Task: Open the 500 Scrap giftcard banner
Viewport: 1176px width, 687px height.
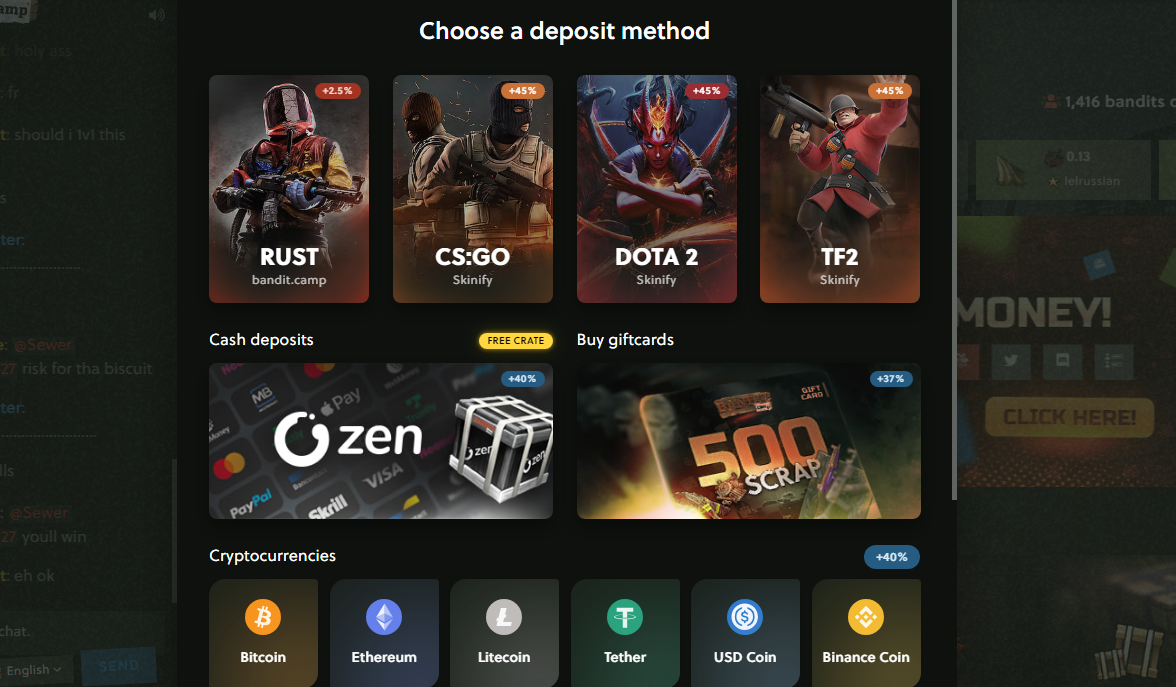Action: click(748, 441)
